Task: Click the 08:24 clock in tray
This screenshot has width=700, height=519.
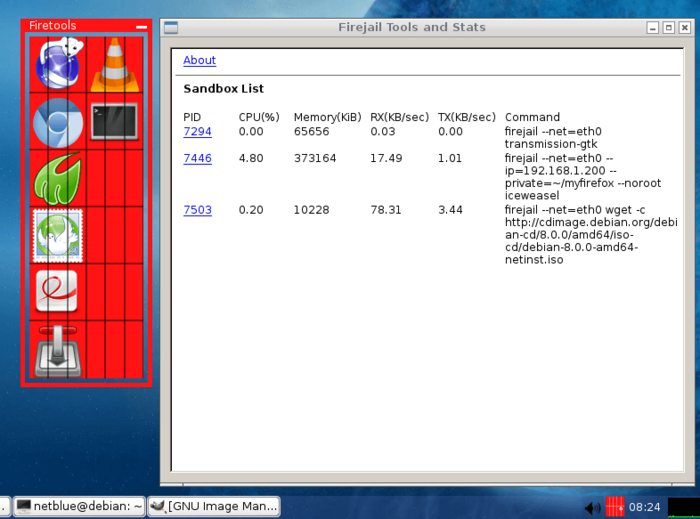Action: click(x=644, y=507)
